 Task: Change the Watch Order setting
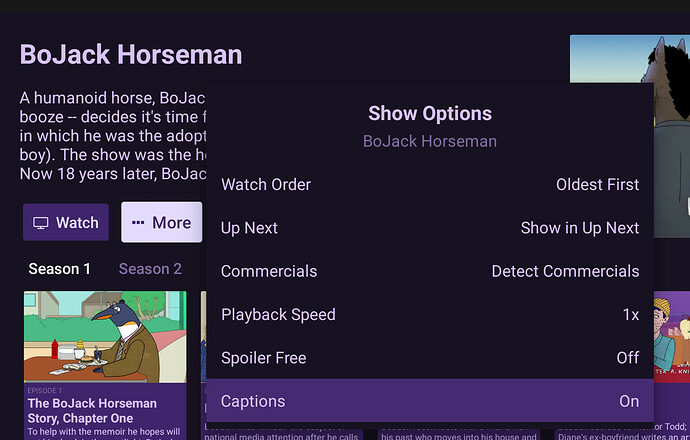pos(430,185)
